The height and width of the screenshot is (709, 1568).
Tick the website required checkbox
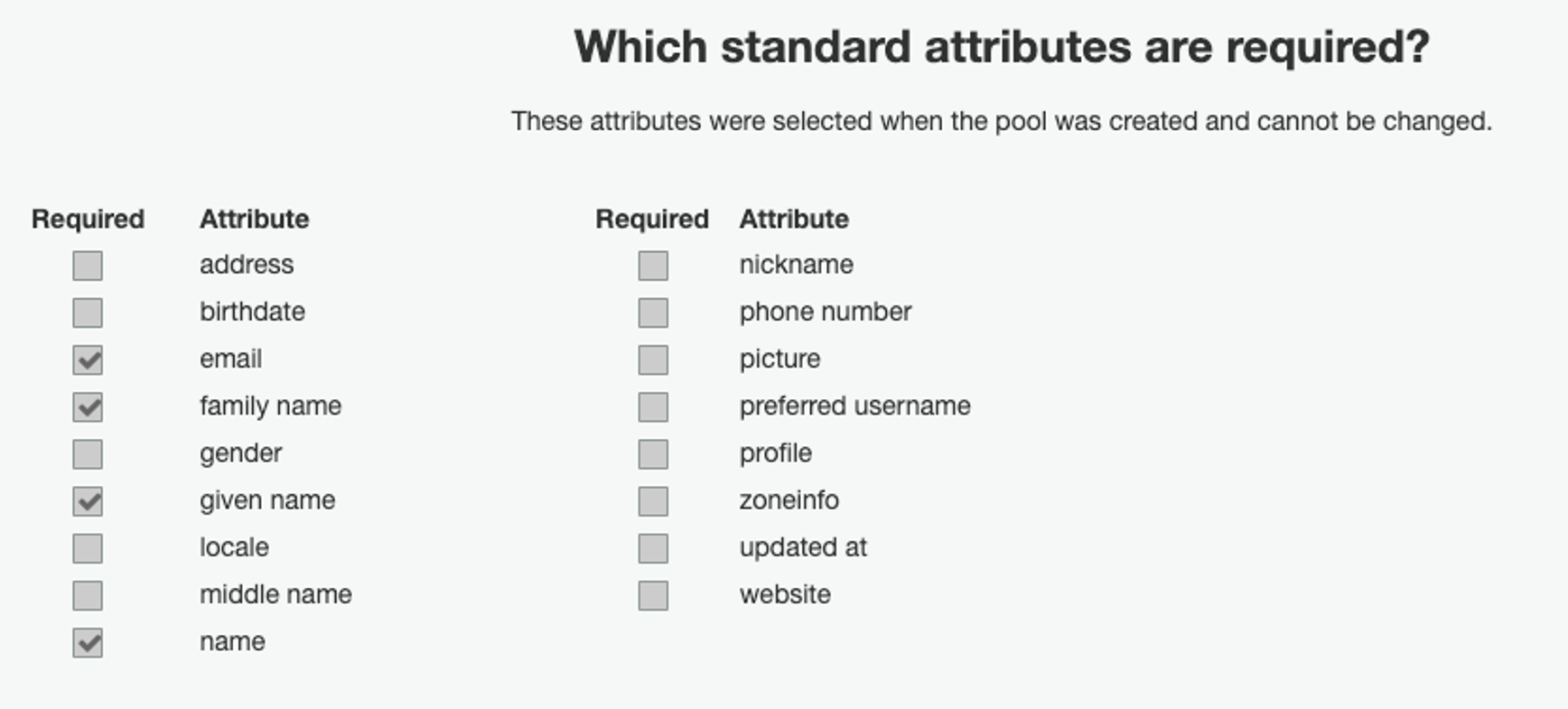653,595
